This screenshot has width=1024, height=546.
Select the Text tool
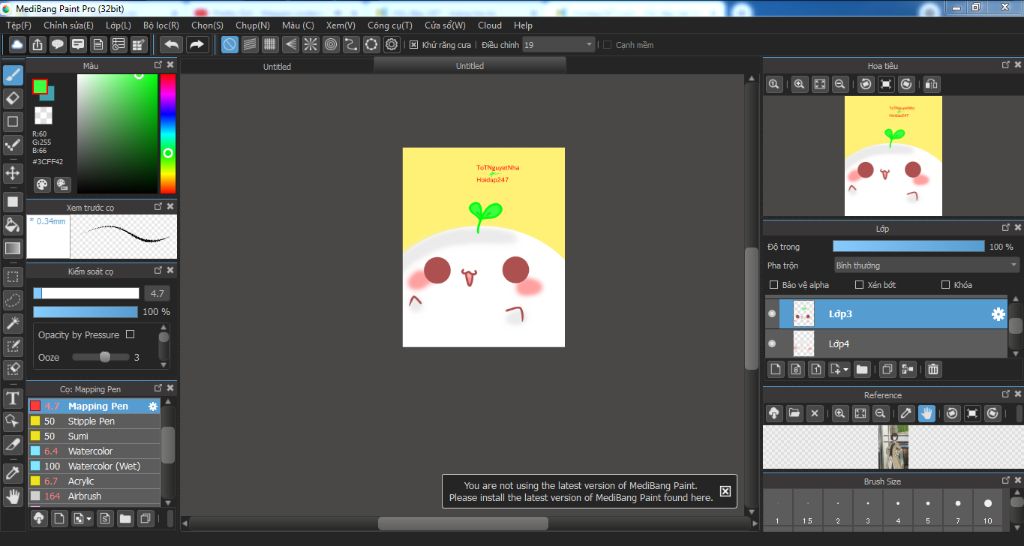(x=12, y=398)
